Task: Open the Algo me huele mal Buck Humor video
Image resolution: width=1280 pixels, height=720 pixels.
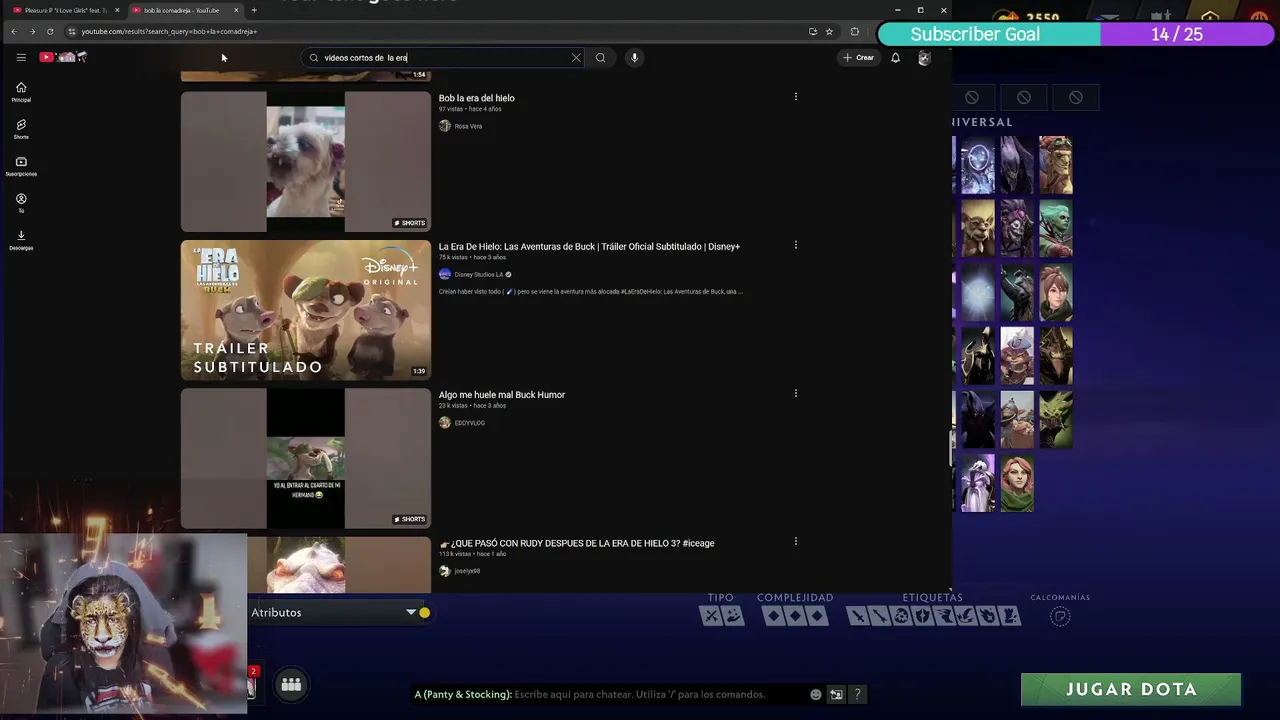Action: point(501,395)
